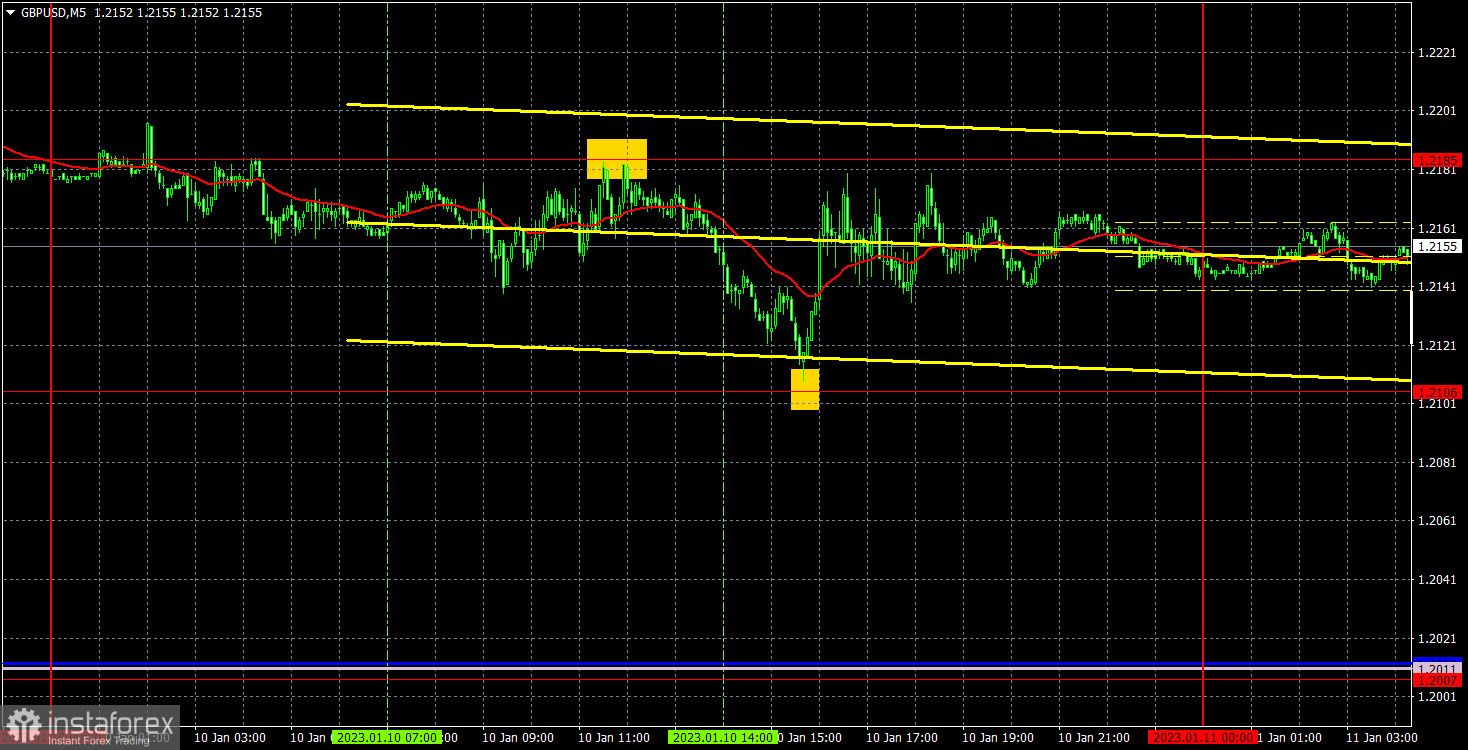
Task: Click the current price tag 1.2155
Action: (x=1438, y=246)
